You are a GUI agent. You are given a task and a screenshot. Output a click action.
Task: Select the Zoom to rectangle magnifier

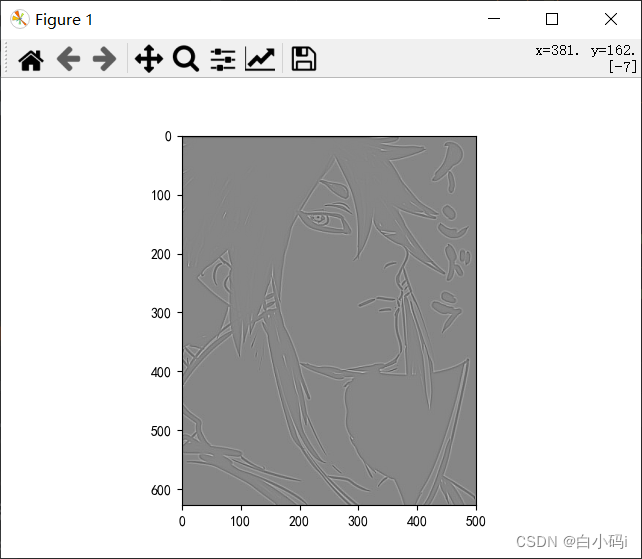point(186,59)
